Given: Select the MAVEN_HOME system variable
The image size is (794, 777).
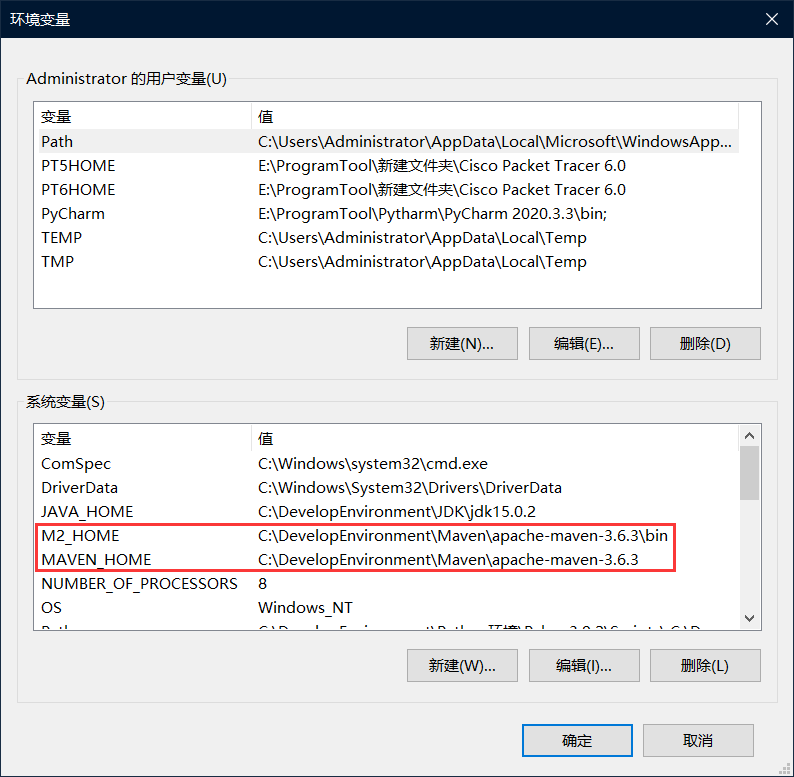Looking at the screenshot, I should coord(388,559).
